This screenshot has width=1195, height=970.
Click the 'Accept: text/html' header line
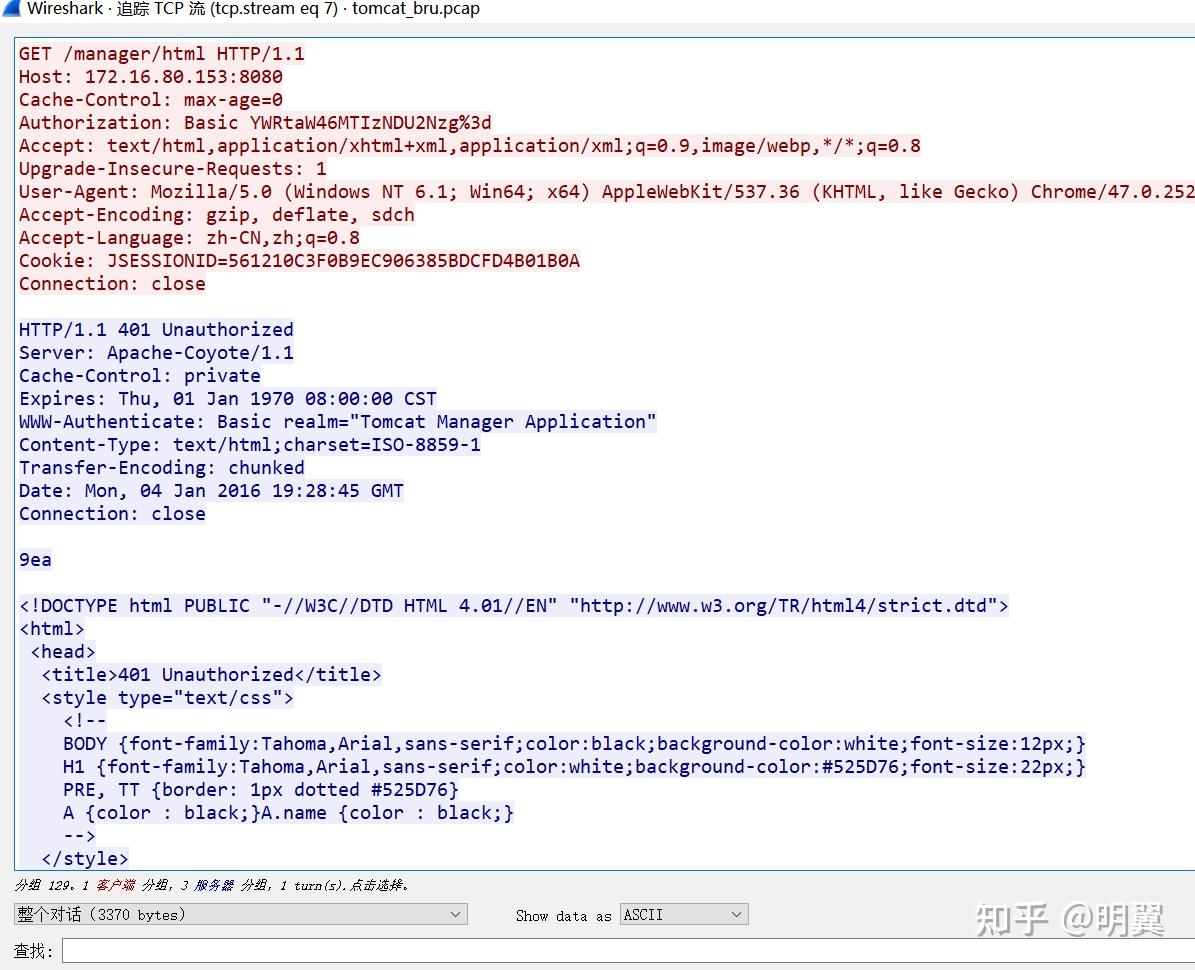click(x=469, y=146)
